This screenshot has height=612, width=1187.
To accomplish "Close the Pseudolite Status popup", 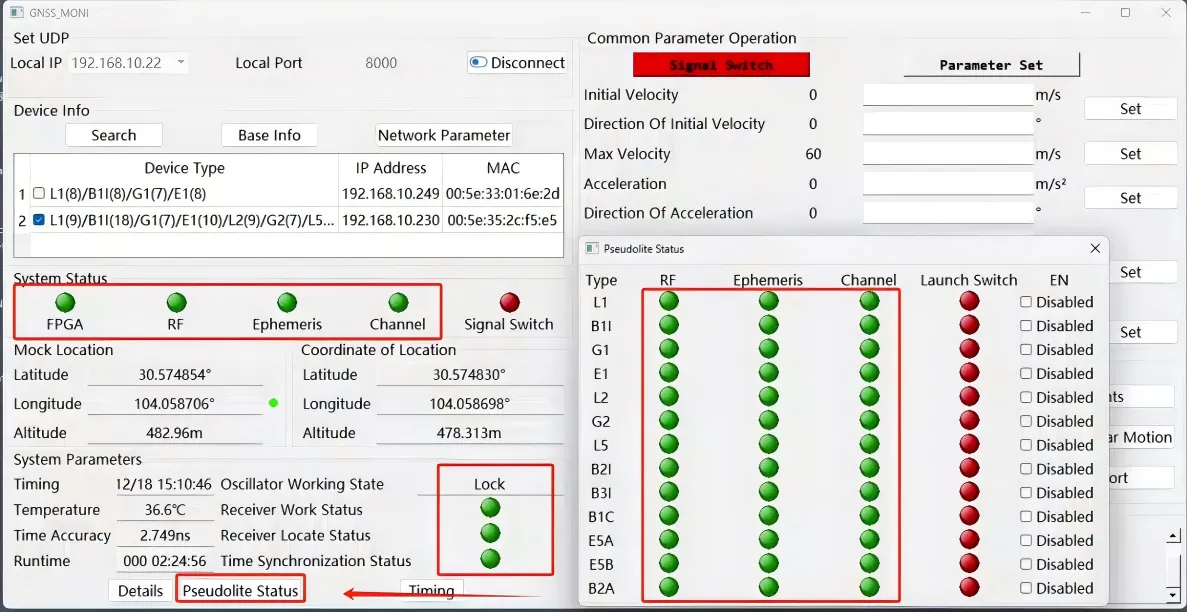I will point(1095,248).
